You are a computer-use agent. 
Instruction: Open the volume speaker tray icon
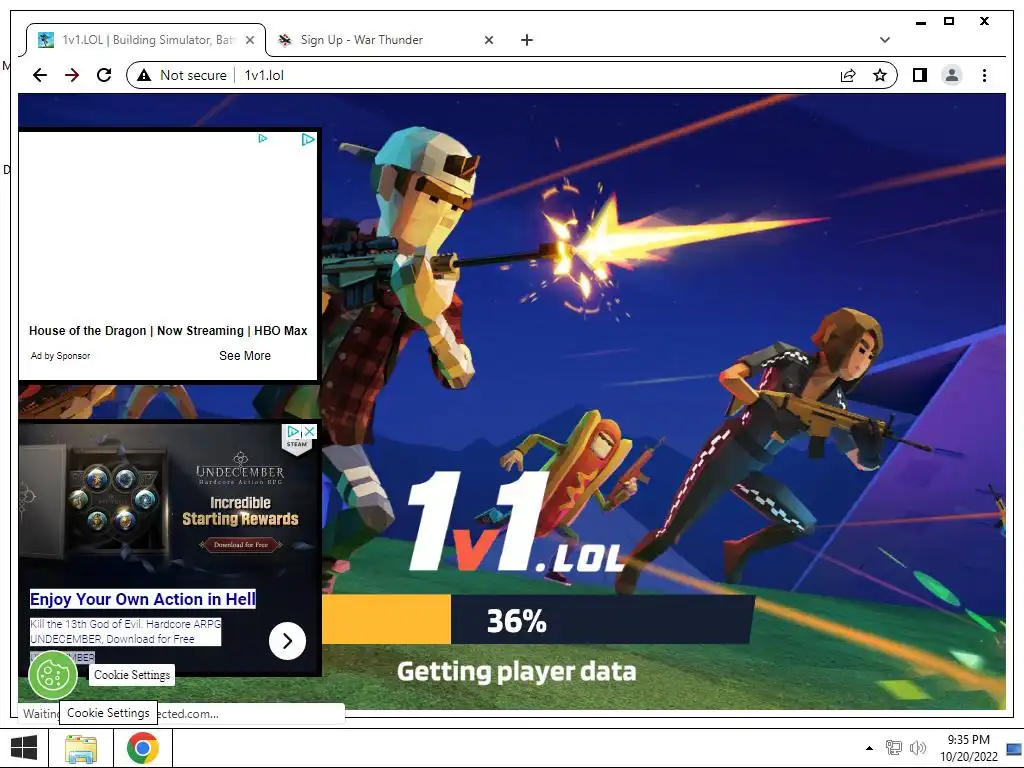tap(918, 748)
